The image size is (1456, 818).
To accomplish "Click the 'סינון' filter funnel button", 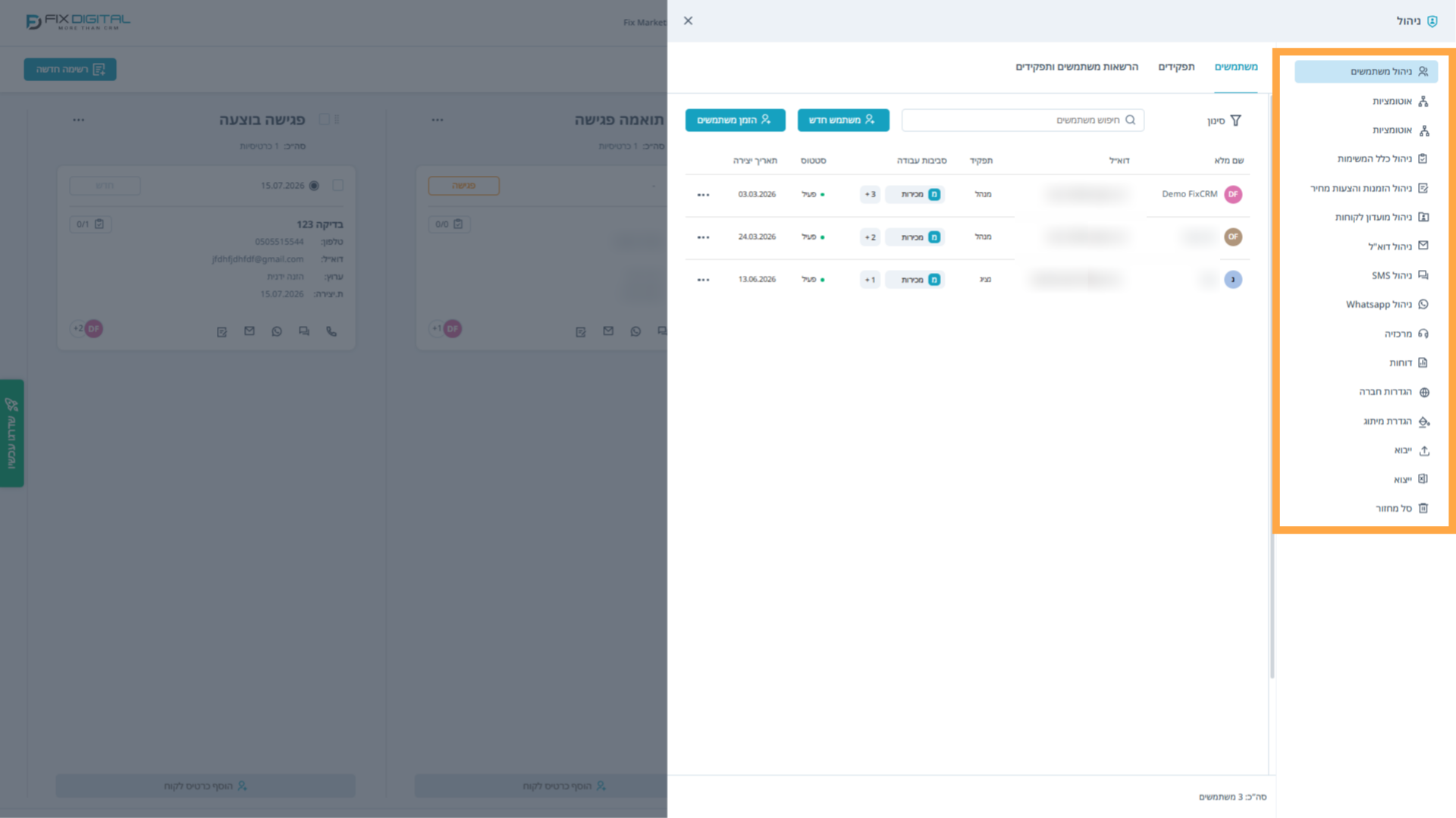I will pyautogui.click(x=1225, y=121).
